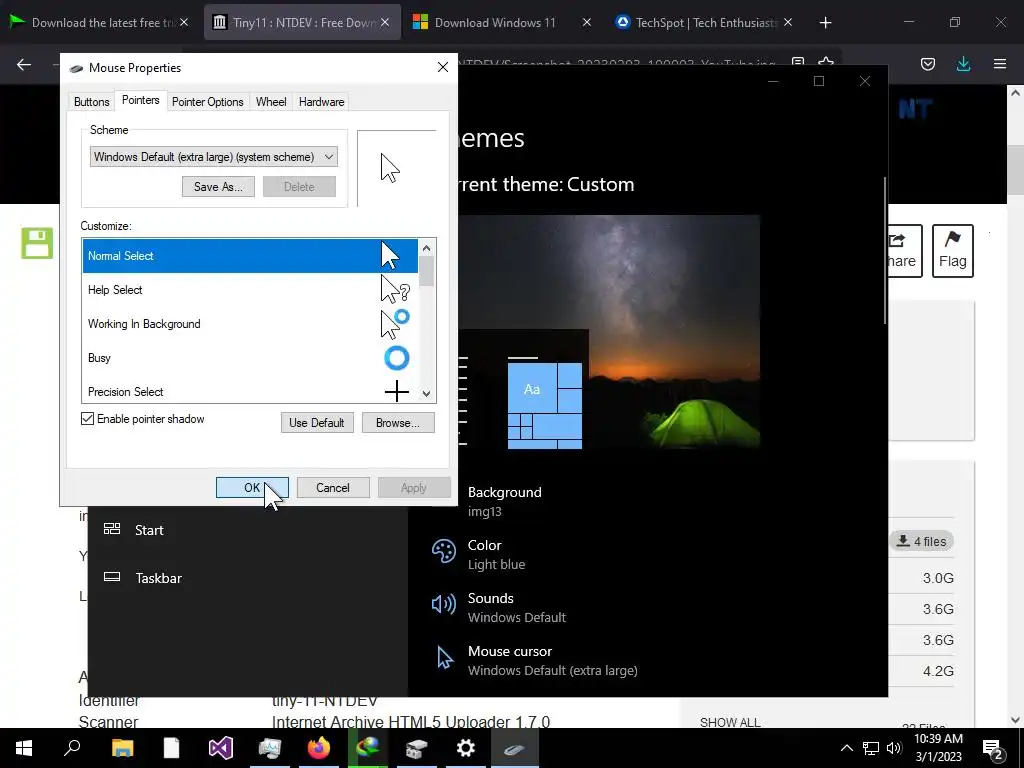Open File Explorer from taskbar

point(122,748)
